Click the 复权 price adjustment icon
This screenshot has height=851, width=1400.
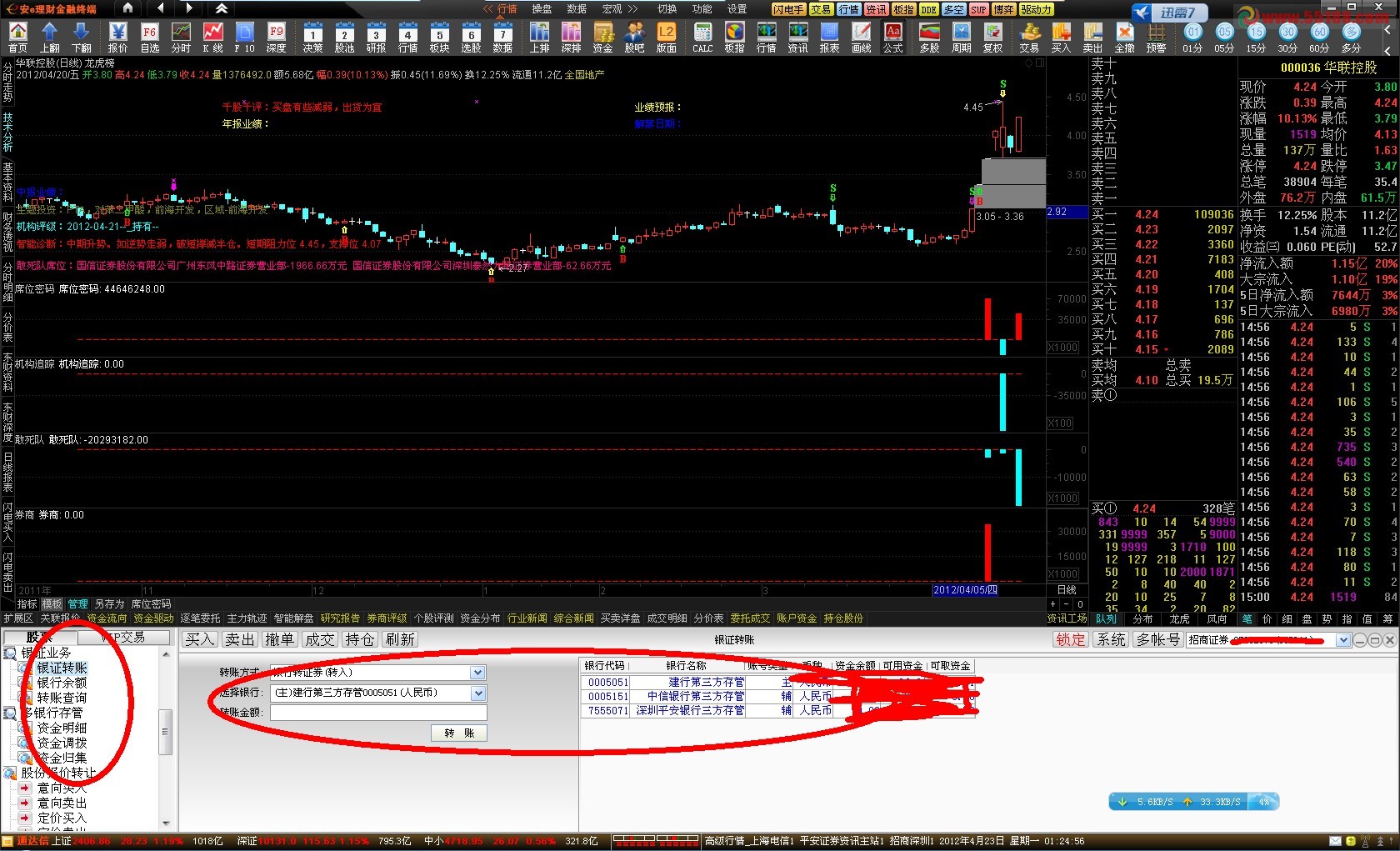point(992,37)
